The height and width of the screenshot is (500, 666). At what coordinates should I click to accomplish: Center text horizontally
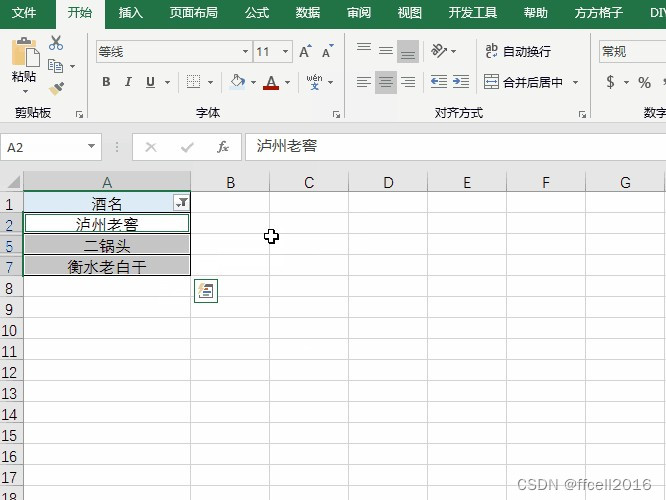tap(386, 82)
